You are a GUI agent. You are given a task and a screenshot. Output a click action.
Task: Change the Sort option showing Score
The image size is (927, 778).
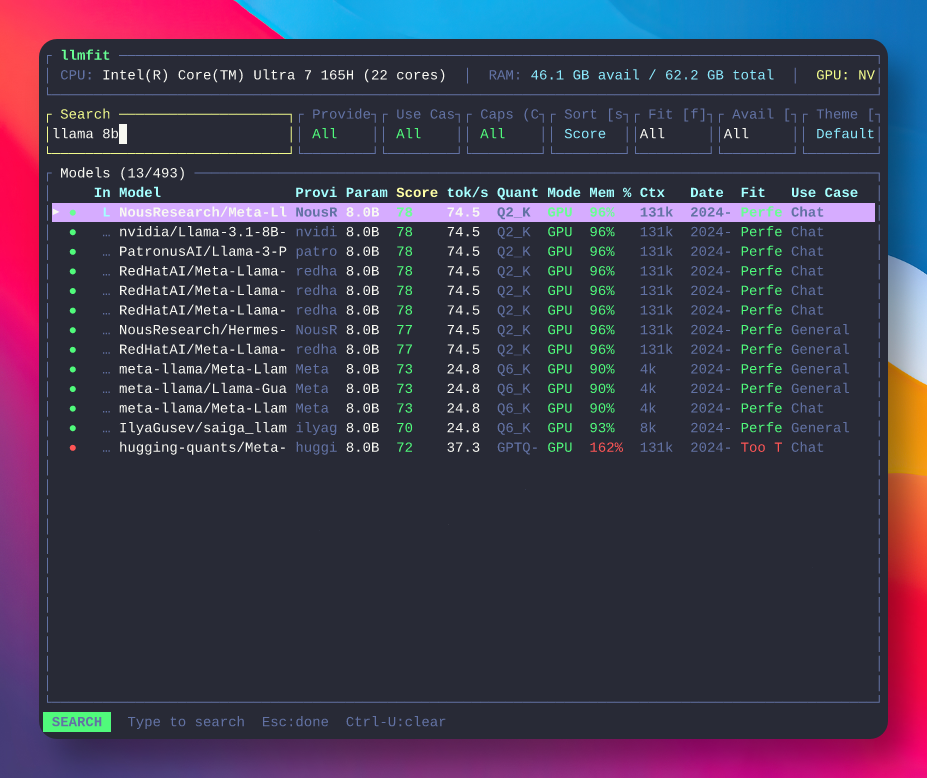click(589, 134)
